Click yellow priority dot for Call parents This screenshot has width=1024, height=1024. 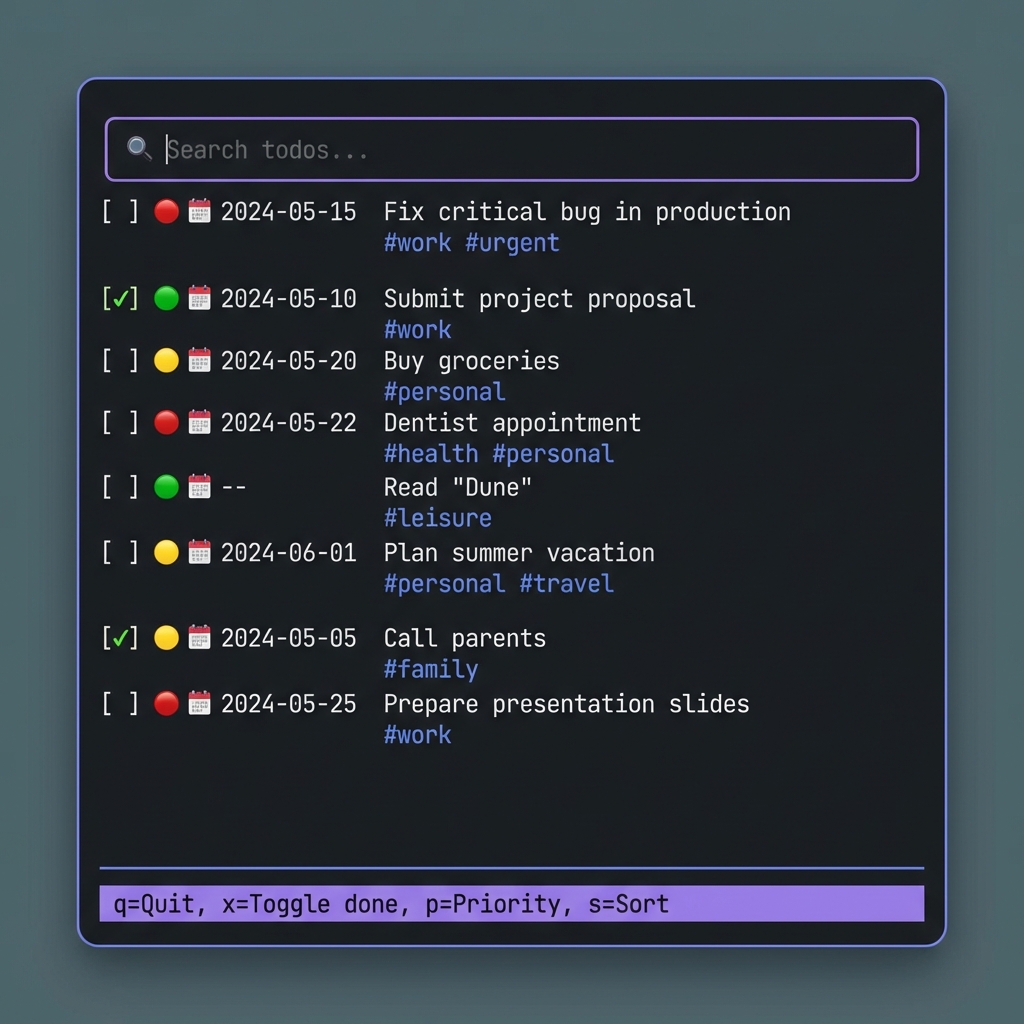pos(167,638)
